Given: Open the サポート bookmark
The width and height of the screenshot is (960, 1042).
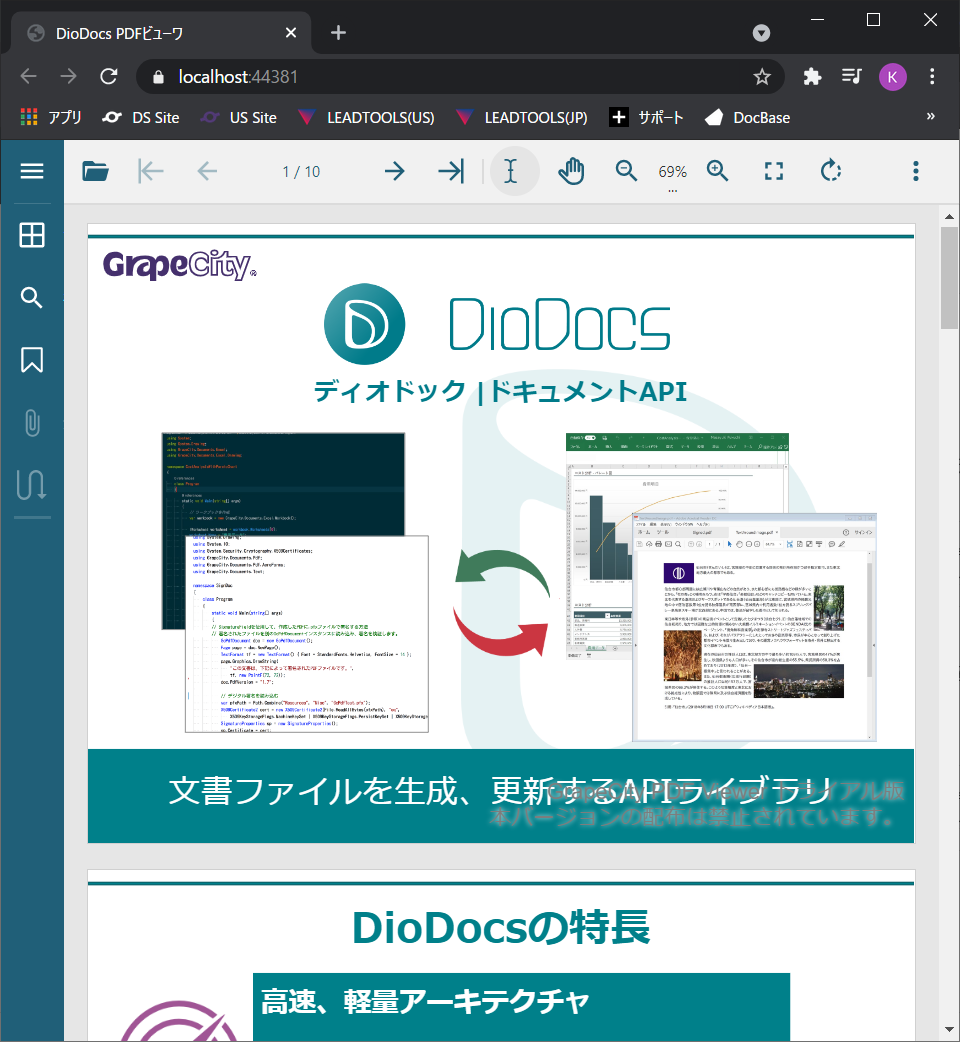Looking at the screenshot, I should tap(646, 118).
